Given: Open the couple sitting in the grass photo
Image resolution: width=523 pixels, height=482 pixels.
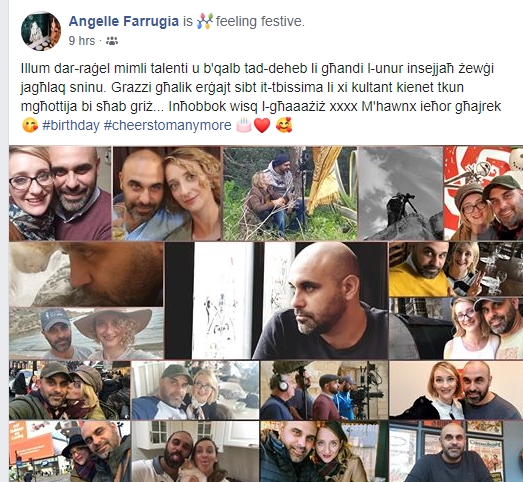Looking at the screenshot, I should pos(290,193).
